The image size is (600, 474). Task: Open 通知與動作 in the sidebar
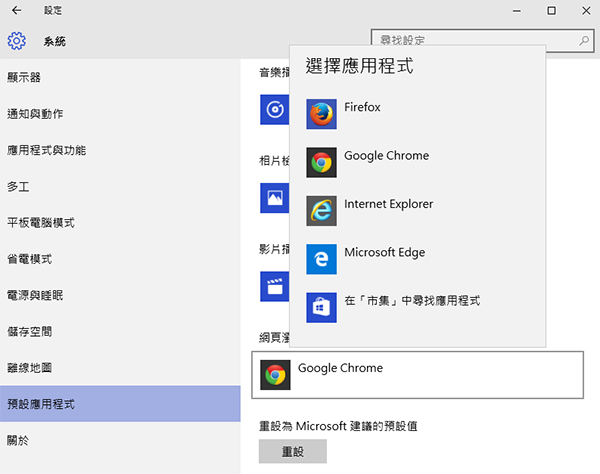point(120,114)
